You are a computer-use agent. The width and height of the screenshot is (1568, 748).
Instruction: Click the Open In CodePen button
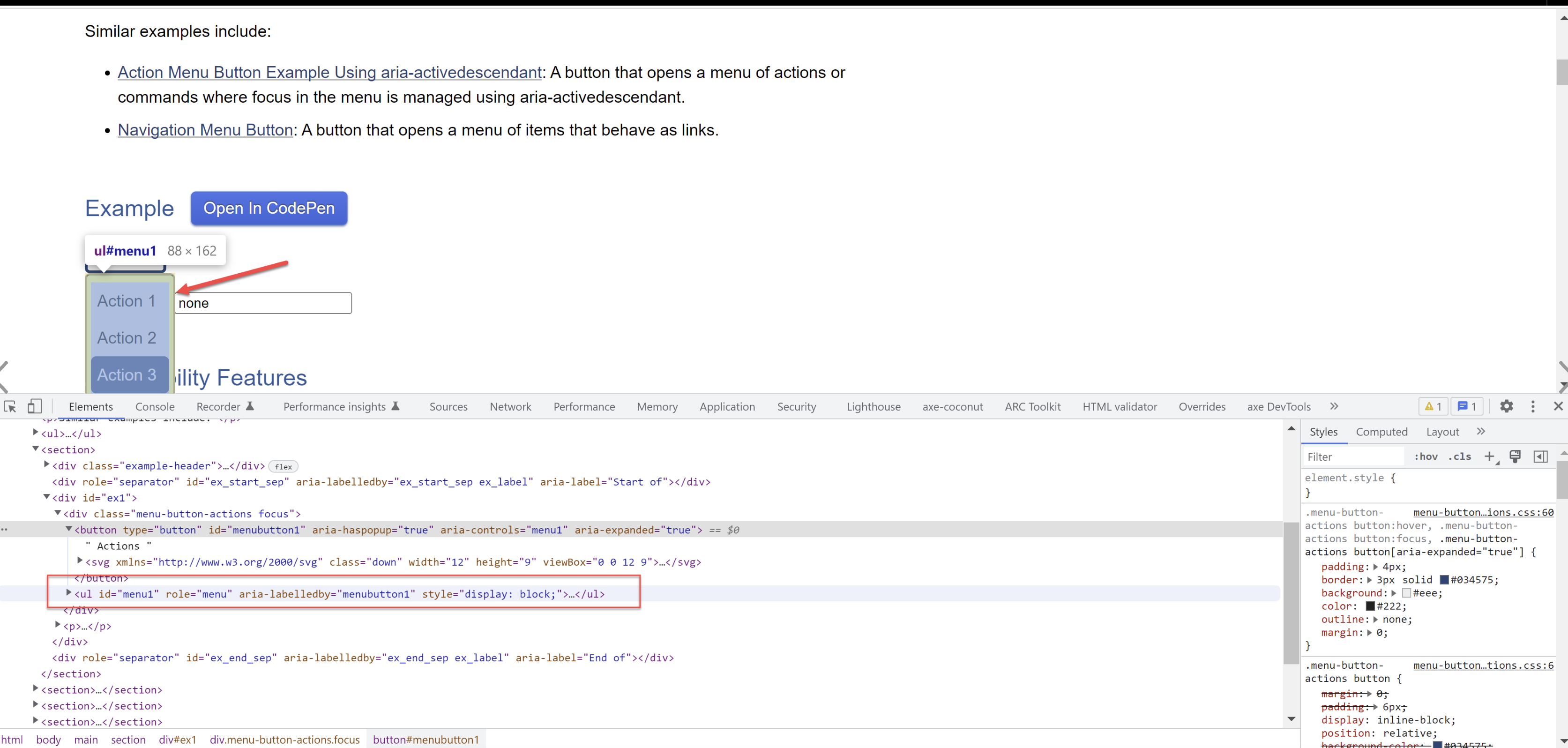(x=269, y=208)
